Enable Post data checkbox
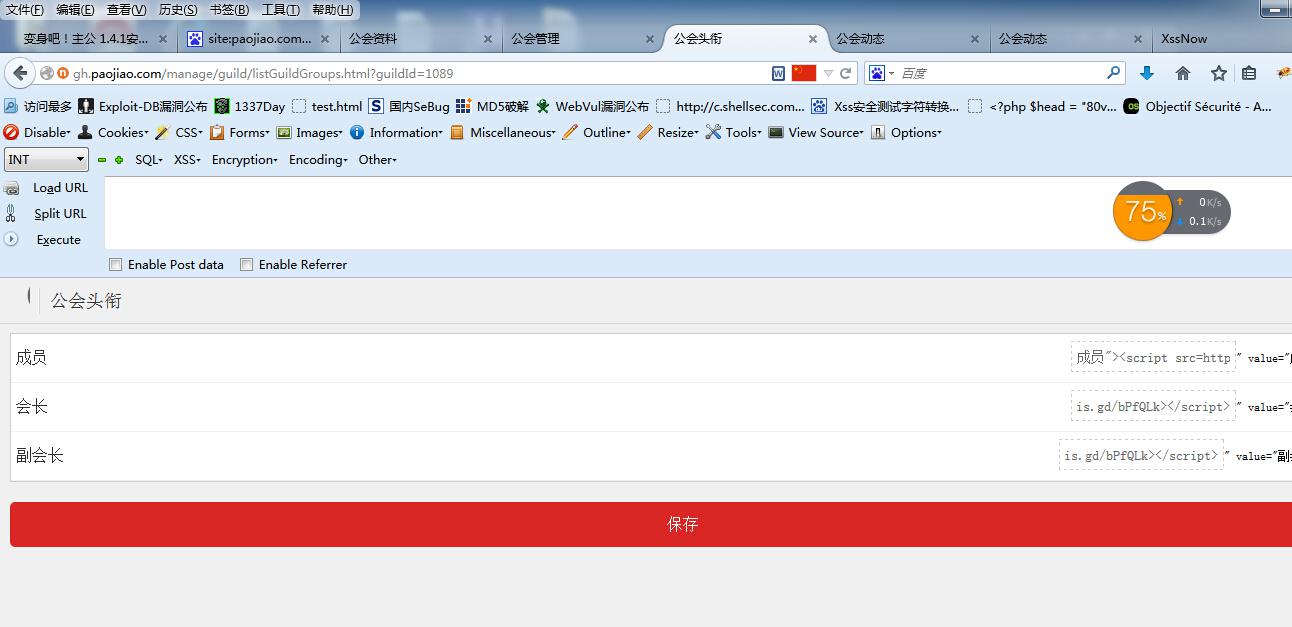The width and height of the screenshot is (1292, 627). pos(115,265)
